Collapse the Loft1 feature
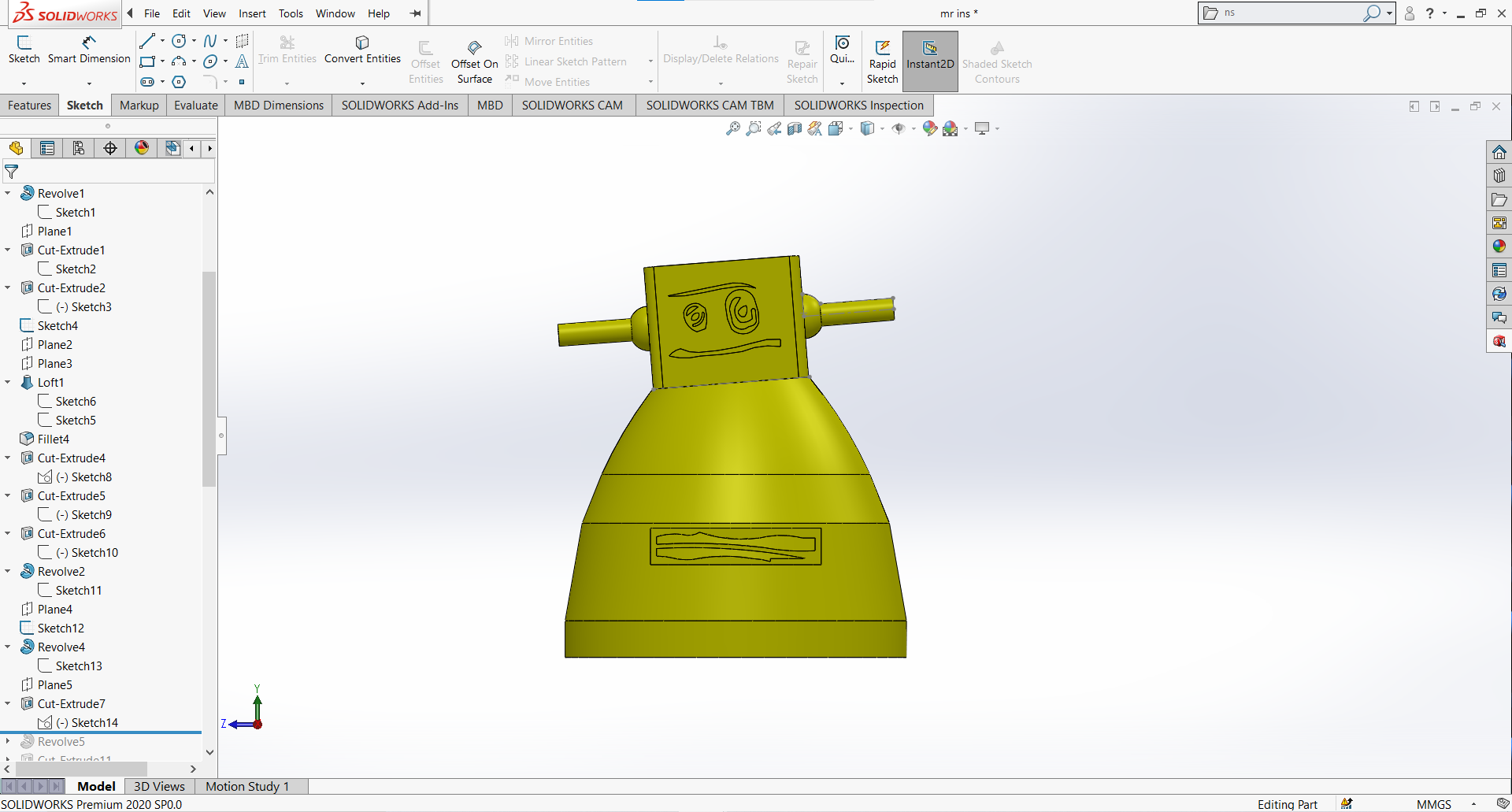This screenshot has width=1512, height=812. pos(8,382)
